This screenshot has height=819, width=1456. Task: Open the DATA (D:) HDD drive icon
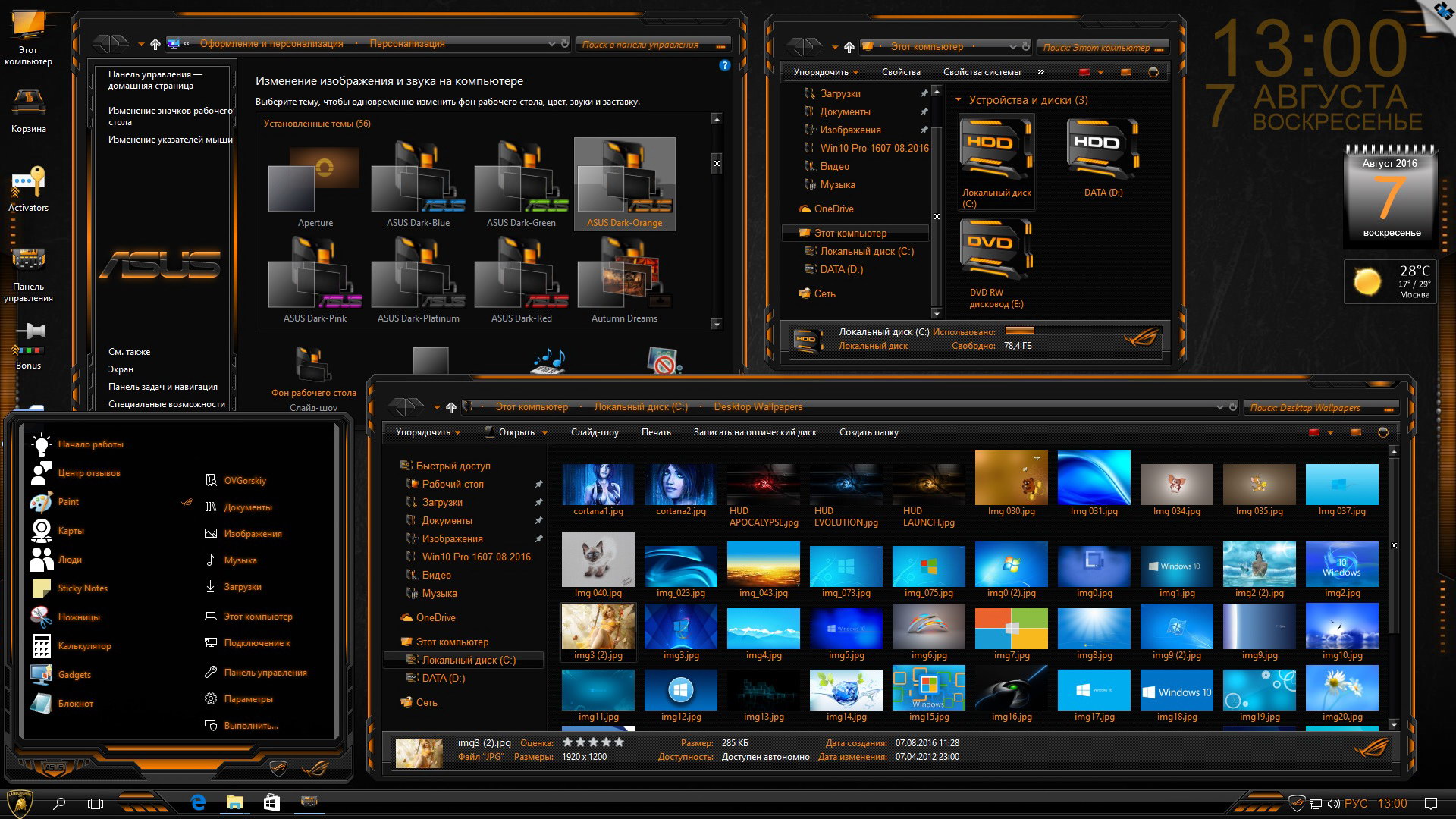[x=1103, y=158]
